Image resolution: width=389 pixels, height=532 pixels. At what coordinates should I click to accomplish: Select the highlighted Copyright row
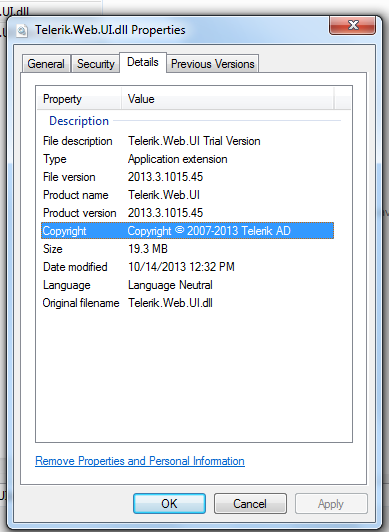pyautogui.click(x=187, y=231)
